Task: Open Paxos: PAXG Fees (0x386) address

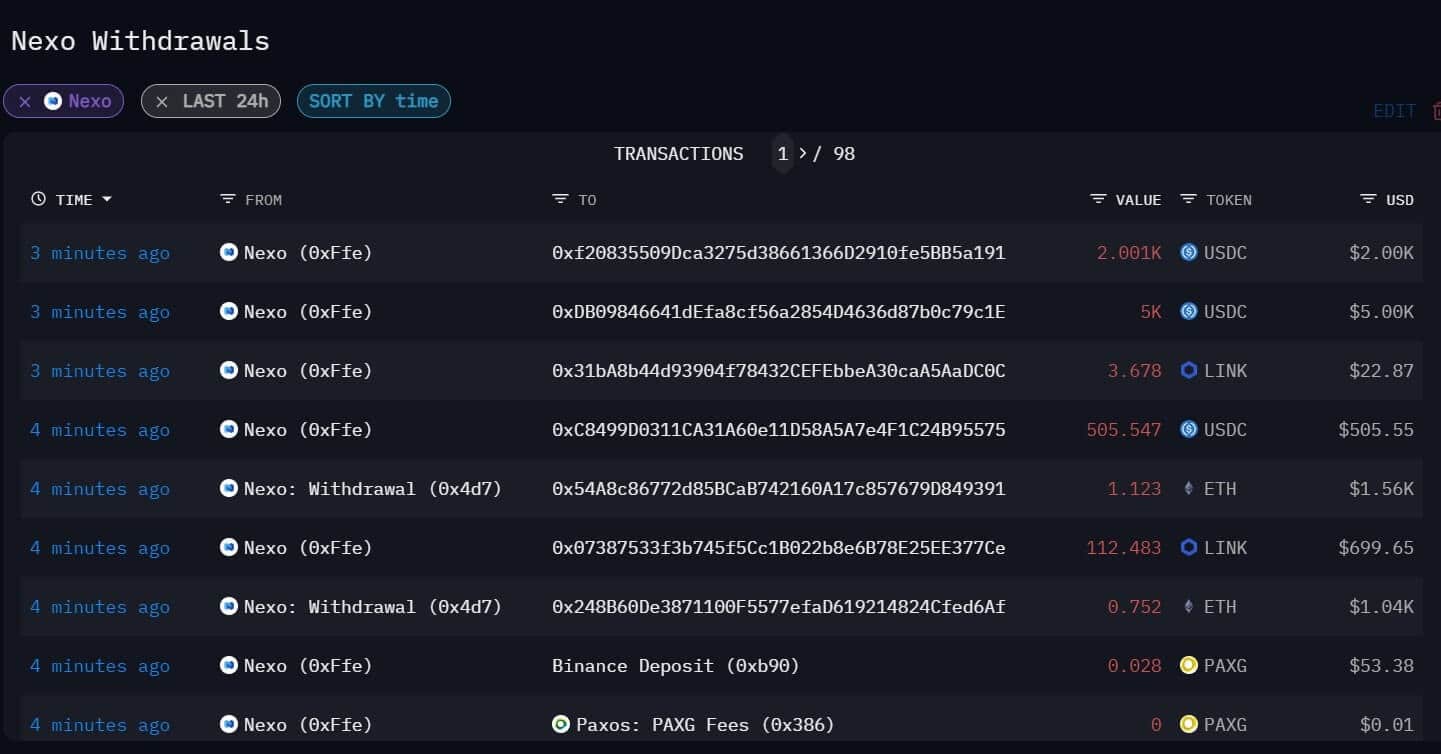Action: click(x=705, y=725)
